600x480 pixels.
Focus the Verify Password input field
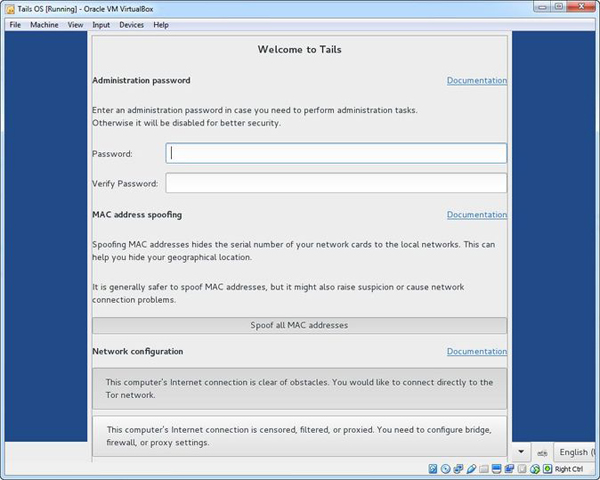tap(336, 183)
